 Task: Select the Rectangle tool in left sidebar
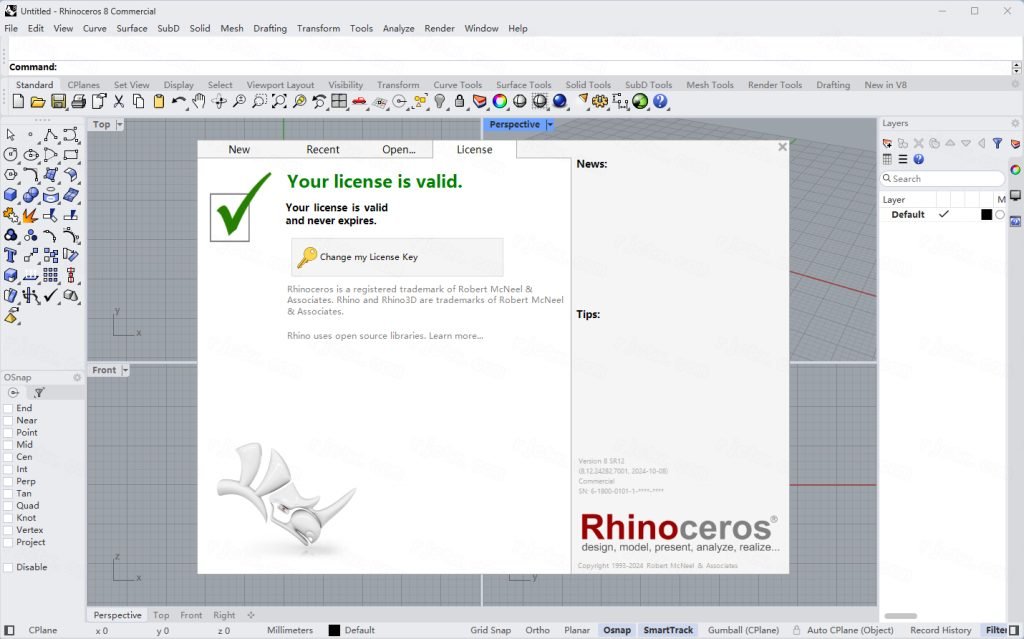point(71,155)
